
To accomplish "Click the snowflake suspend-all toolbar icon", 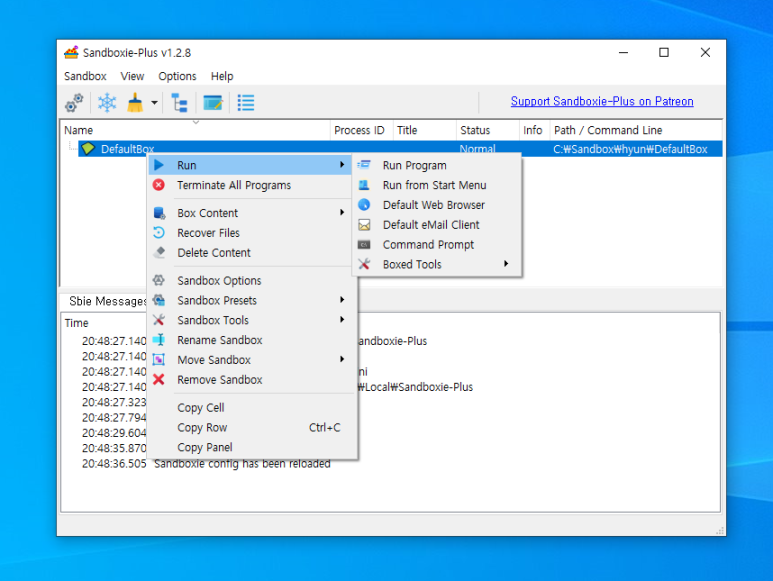I will click(107, 103).
